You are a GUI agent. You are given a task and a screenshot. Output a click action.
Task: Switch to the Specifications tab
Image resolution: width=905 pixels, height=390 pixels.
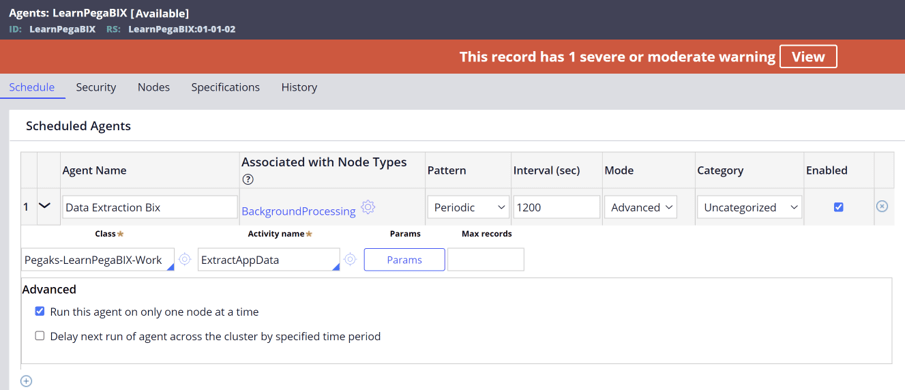point(226,87)
